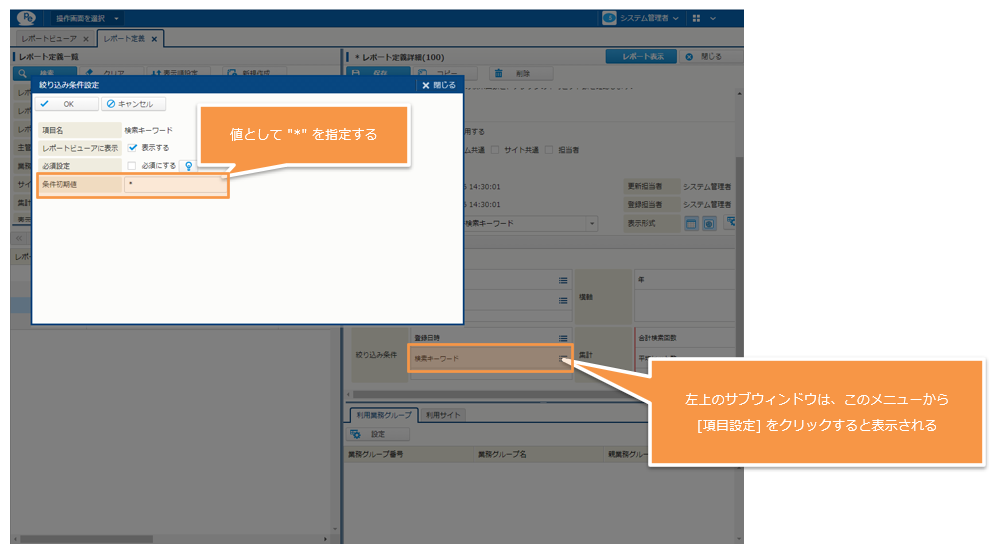Uncheck the 表示する checkbox
This screenshot has width=996, height=552.
point(133,147)
